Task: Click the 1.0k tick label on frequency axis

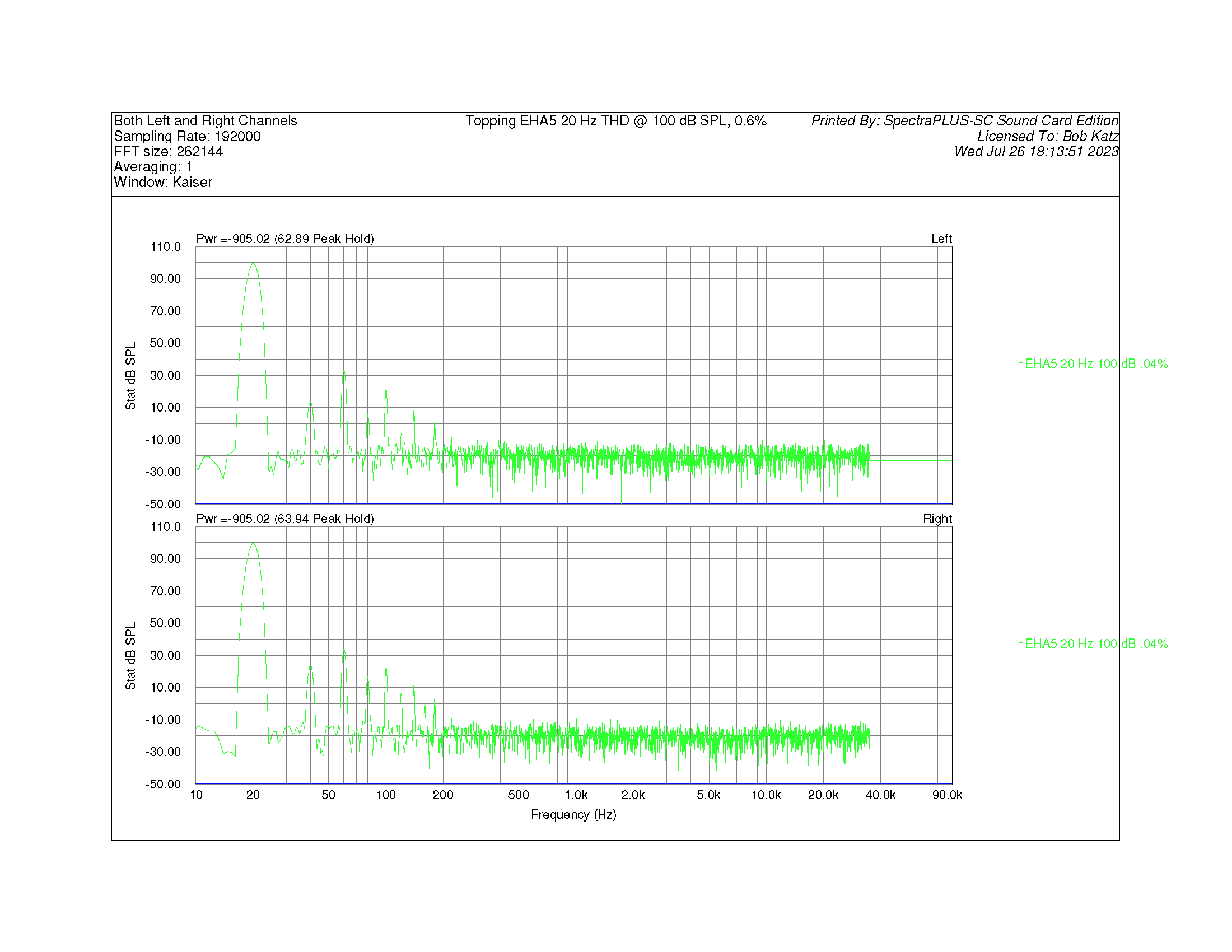Action: (576, 795)
